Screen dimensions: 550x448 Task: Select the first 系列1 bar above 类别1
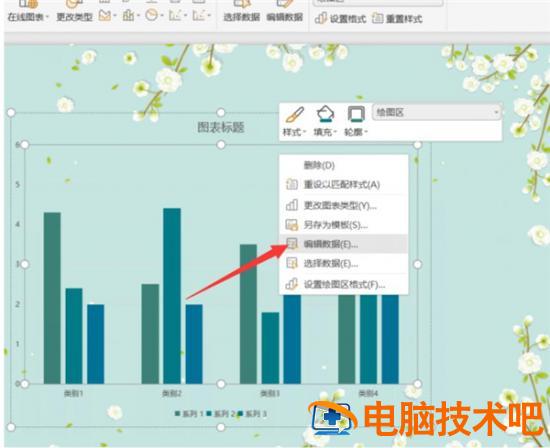[52, 298]
